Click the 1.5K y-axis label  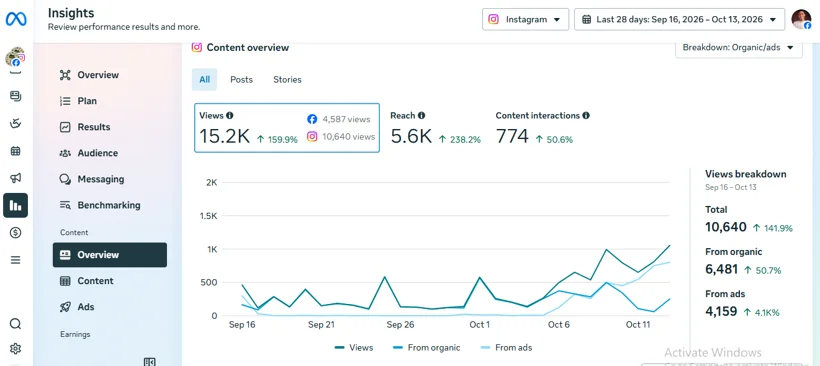[209, 216]
